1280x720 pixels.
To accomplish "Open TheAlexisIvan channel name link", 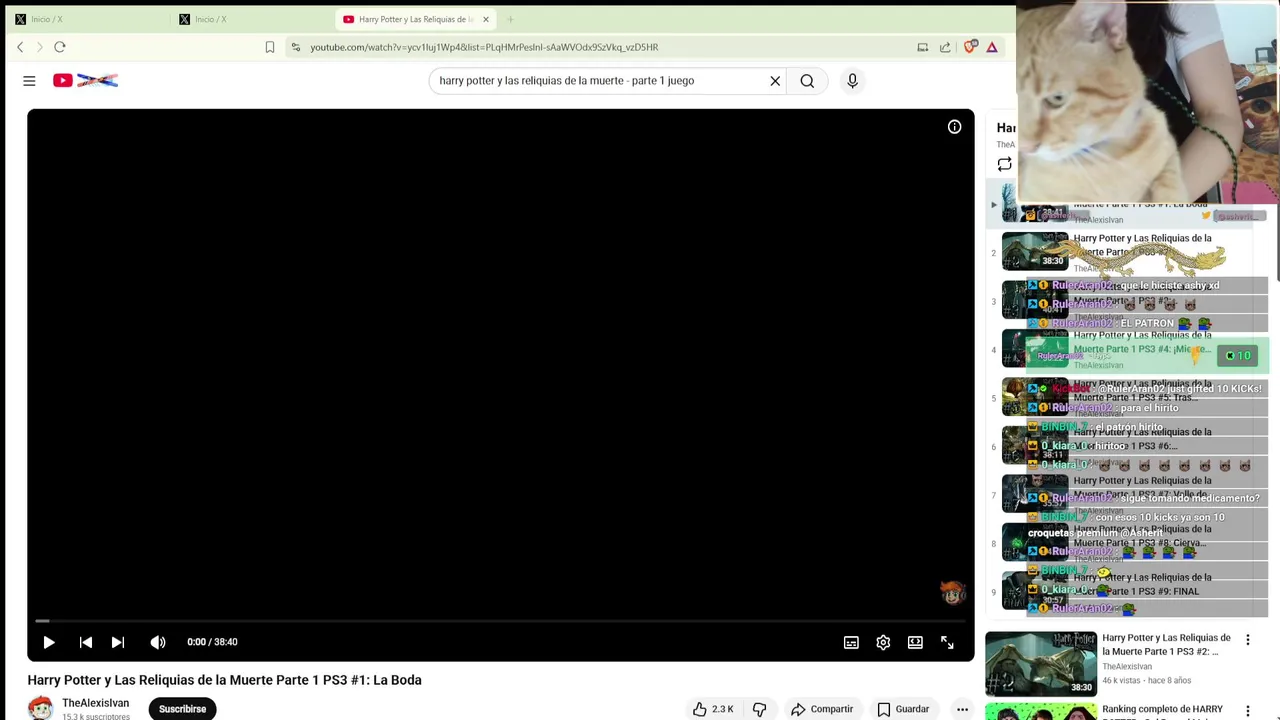I will coord(95,703).
